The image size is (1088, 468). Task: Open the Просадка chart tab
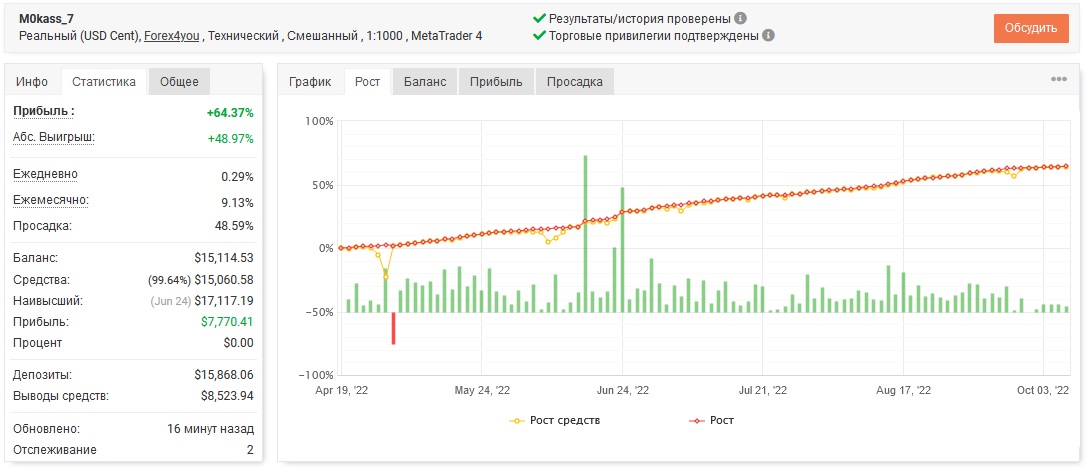[x=575, y=81]
